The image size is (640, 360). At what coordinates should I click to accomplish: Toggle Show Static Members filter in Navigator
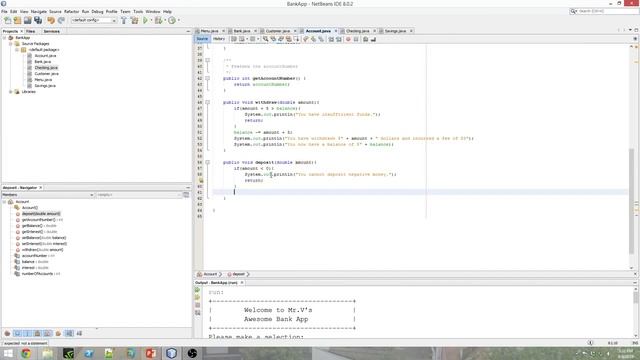coord(27,333)
